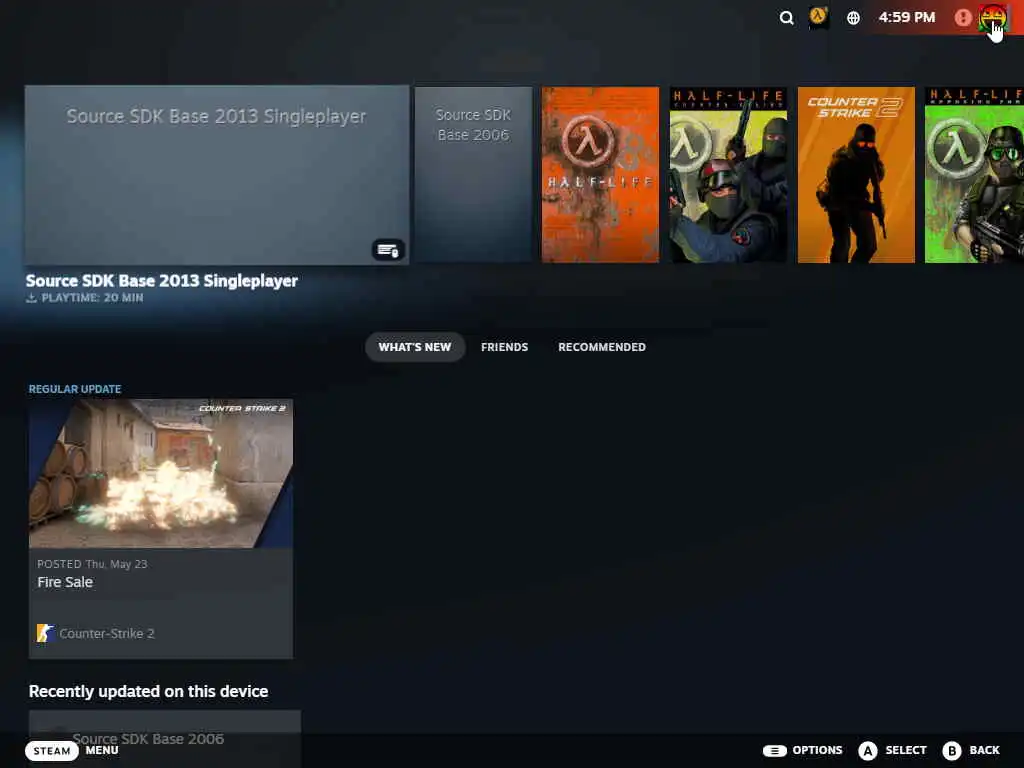Select the Half-Life Counter-Strike cover
This screenshot has height=768, width=1024.
[728, 175]
